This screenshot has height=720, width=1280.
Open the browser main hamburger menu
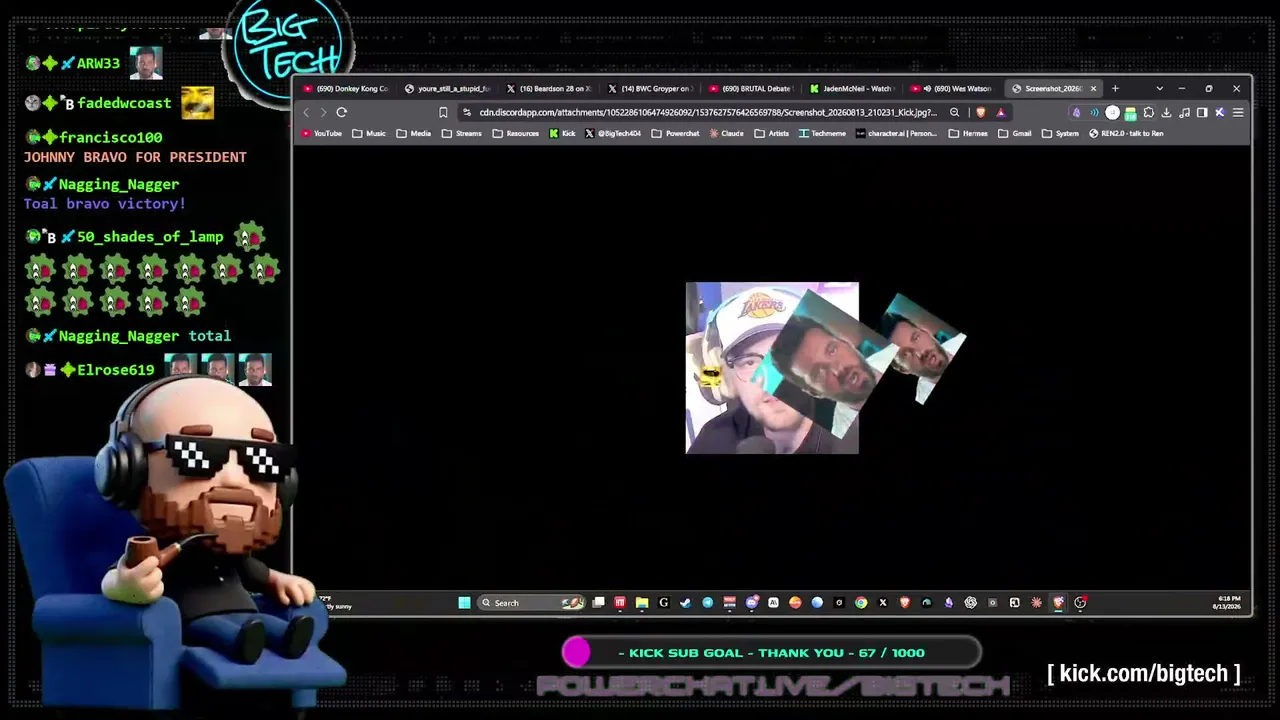point(1238,113)
